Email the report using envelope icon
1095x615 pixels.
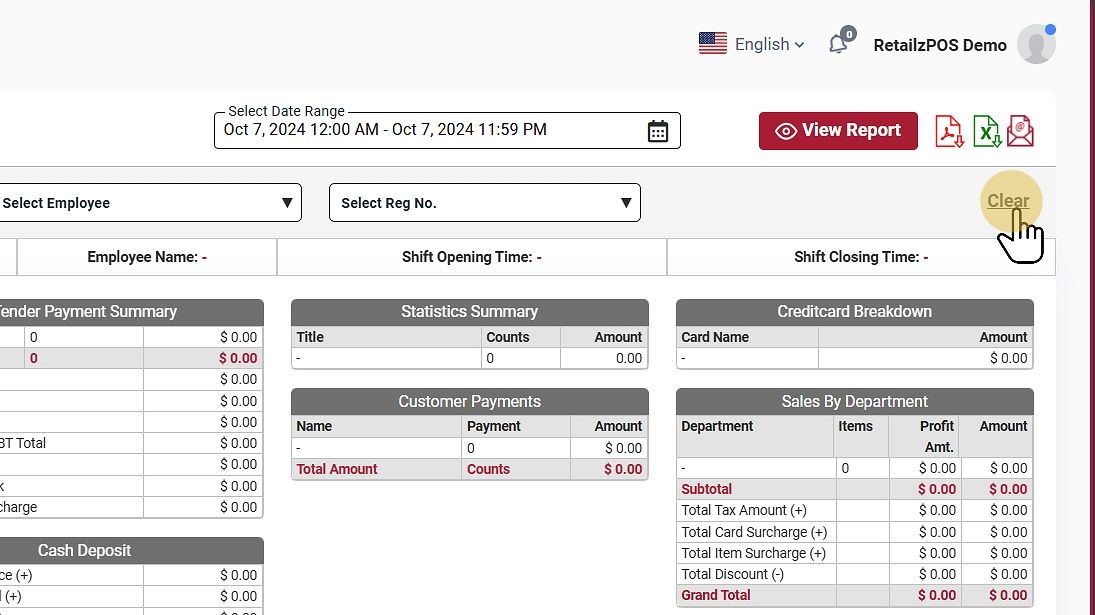point(1020,131)
